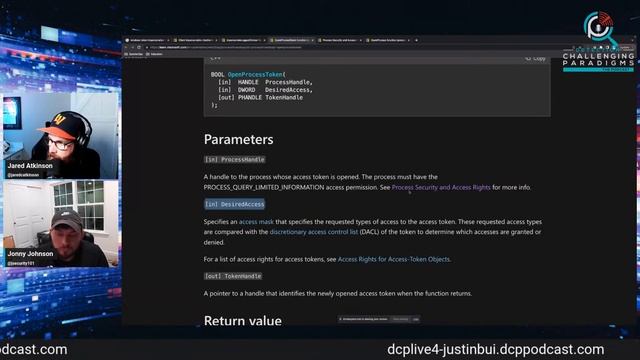Click the PROCESS_QUERY_LIMITED_INFORMATION text

264,187
